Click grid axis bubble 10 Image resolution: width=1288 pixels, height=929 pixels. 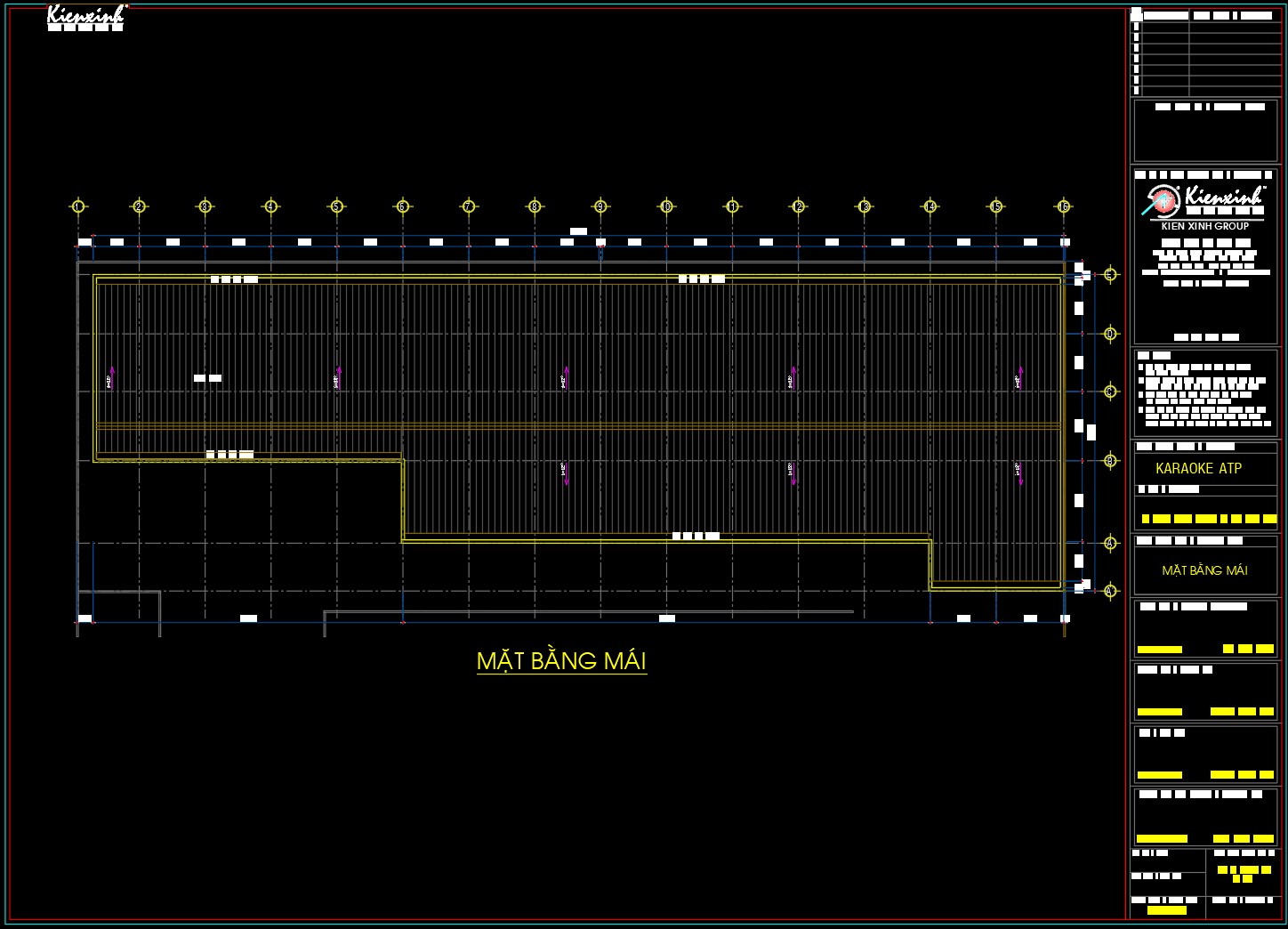(664, 206)
